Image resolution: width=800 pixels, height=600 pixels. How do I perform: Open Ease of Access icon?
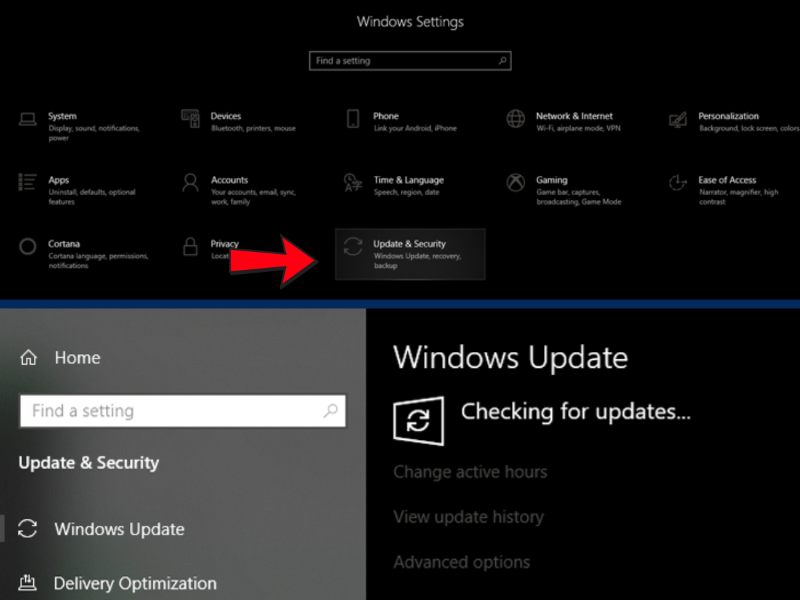click(678, 183)
